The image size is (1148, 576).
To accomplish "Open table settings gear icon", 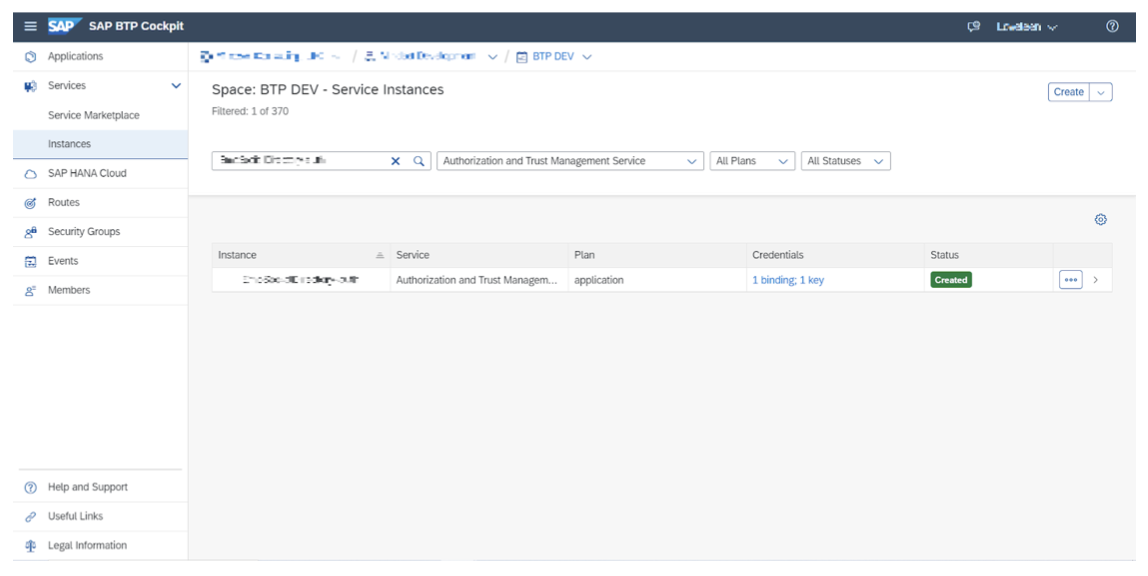I will (x=1100, y=220).
